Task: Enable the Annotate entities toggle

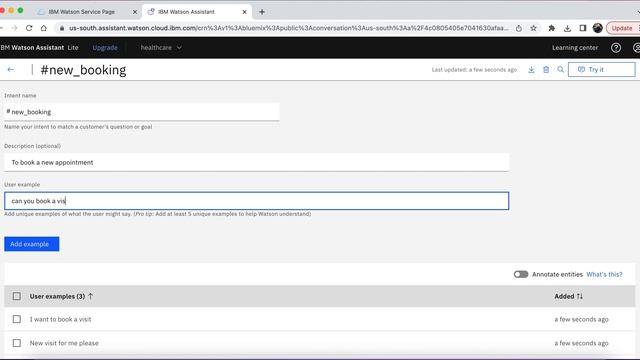Action: coord(521,274)
